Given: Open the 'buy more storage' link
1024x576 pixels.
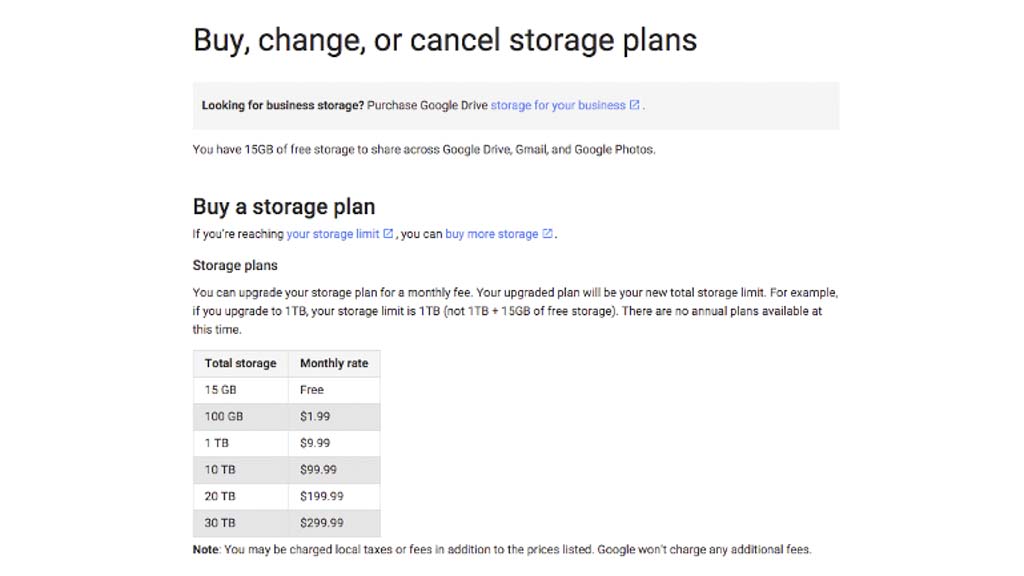Looking at the screenshot, I should click(491, 234).
